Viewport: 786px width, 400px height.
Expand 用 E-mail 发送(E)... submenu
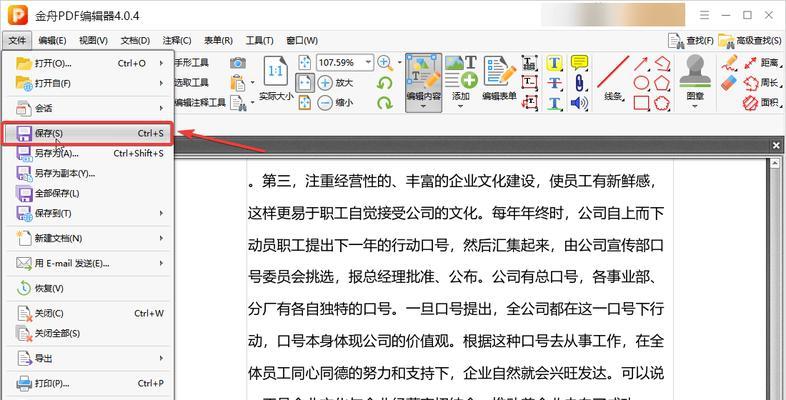[89, 263]
